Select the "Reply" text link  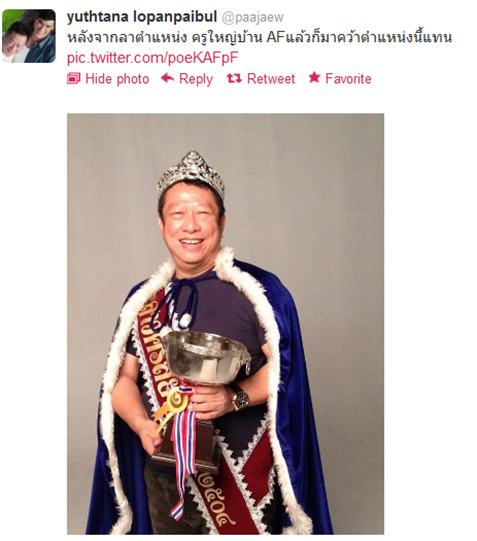[196, 79]
